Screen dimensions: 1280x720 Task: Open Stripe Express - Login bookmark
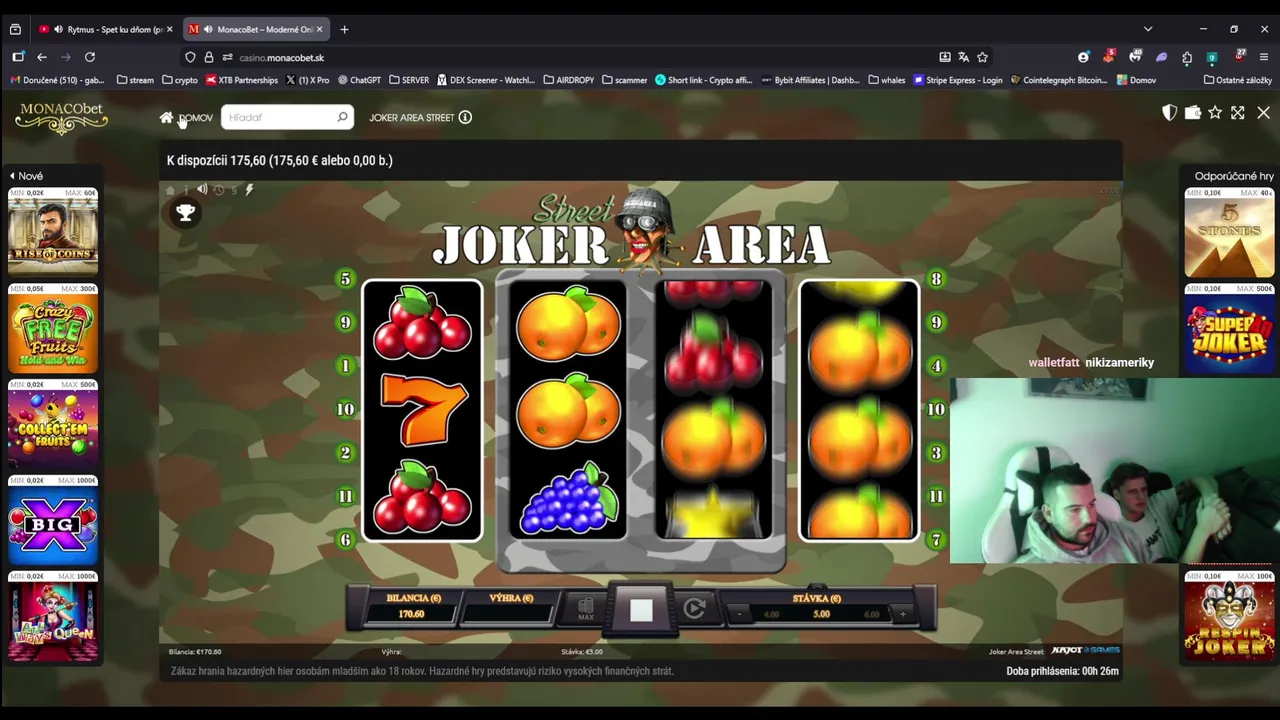coord(958,80)
